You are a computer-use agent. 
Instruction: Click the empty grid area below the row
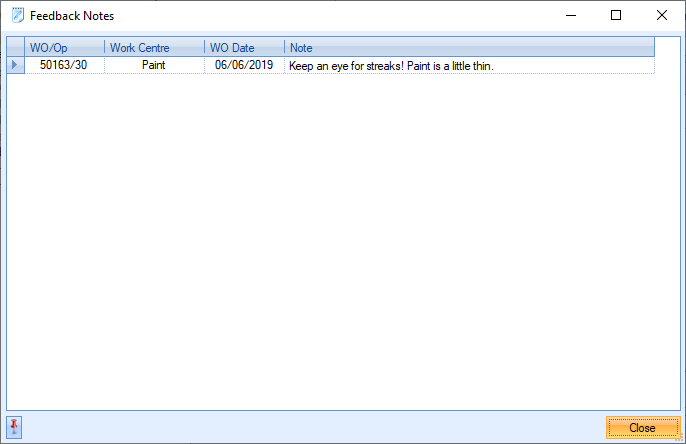tap(340, 240)
